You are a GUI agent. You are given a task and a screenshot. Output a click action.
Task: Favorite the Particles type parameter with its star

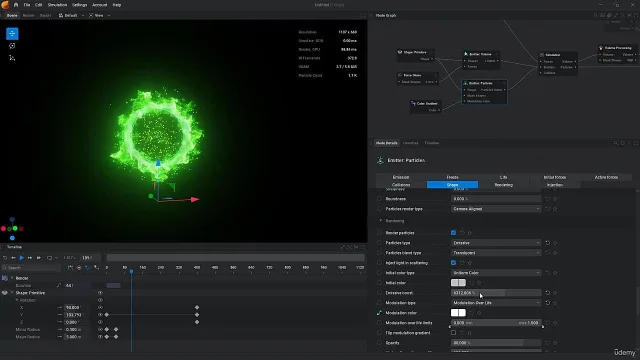[x=555, y=243]
